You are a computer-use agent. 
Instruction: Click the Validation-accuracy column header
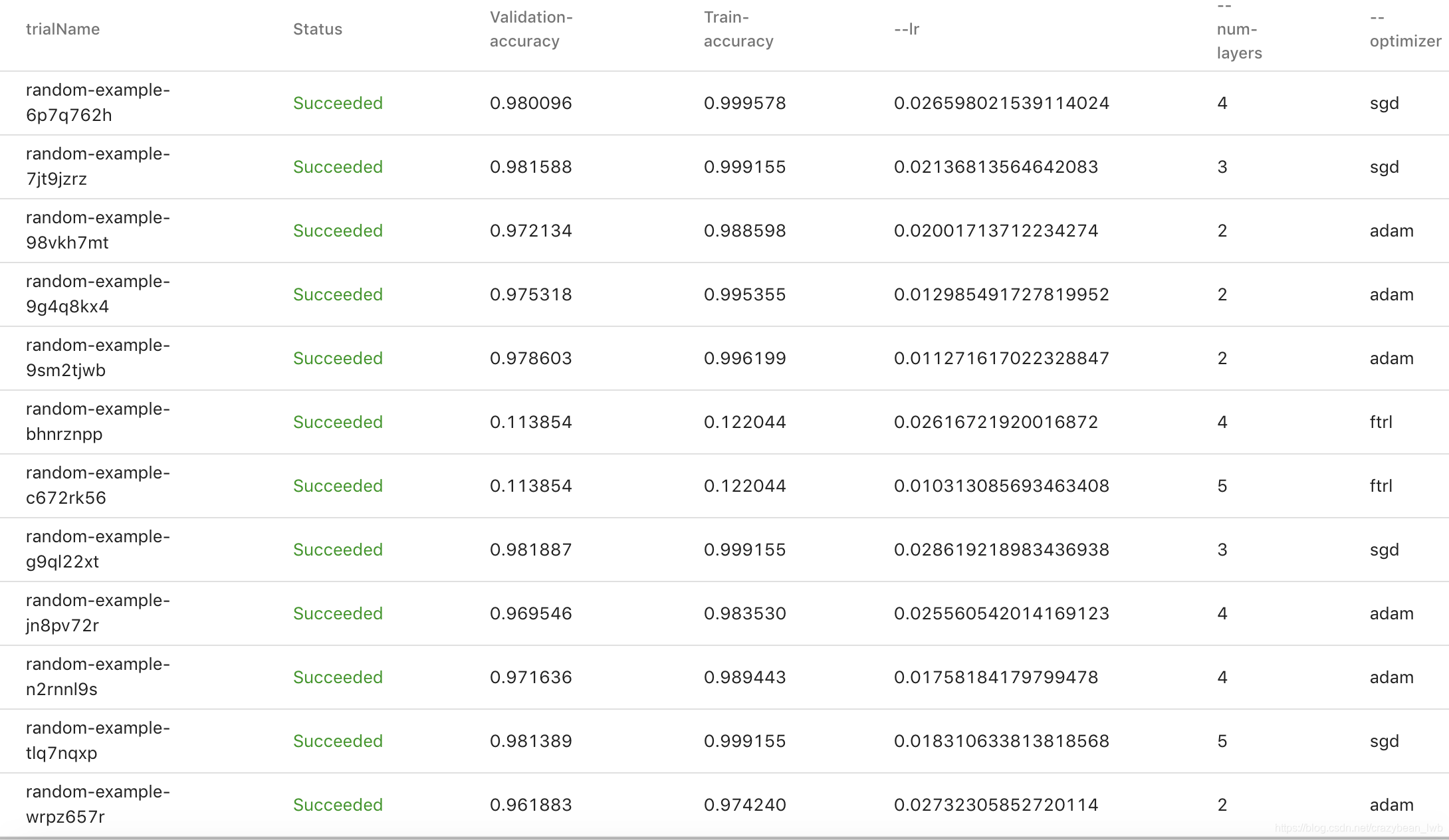pos(531,29)
